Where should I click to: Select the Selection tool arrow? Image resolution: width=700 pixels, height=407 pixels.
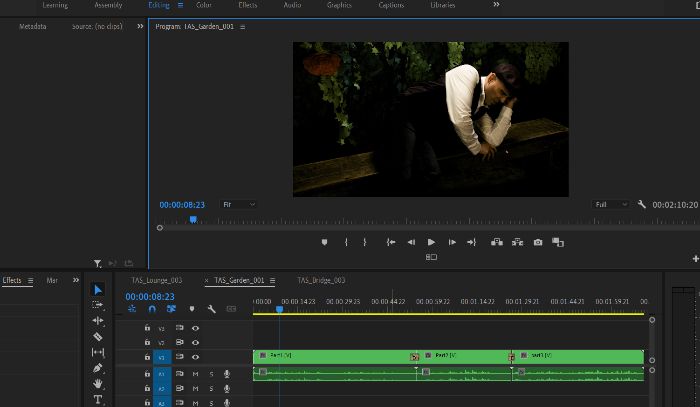(98, 290)
